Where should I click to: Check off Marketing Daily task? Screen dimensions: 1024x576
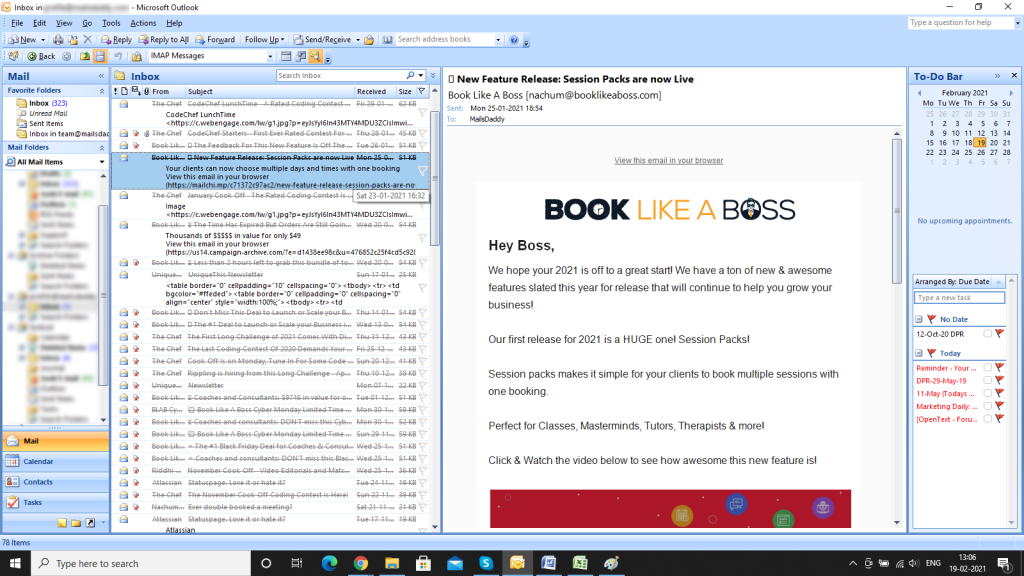(987, 406)
